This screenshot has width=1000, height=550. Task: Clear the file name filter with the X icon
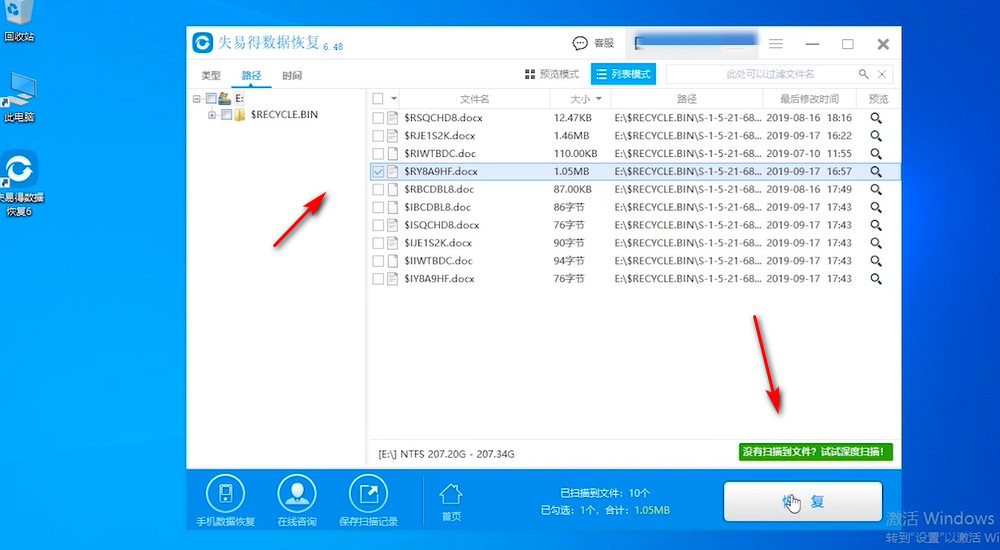point(882,74)
